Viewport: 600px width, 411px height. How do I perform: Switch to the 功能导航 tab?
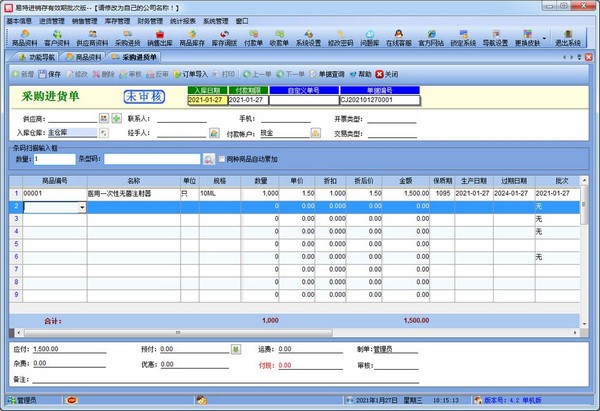[37, 57]
